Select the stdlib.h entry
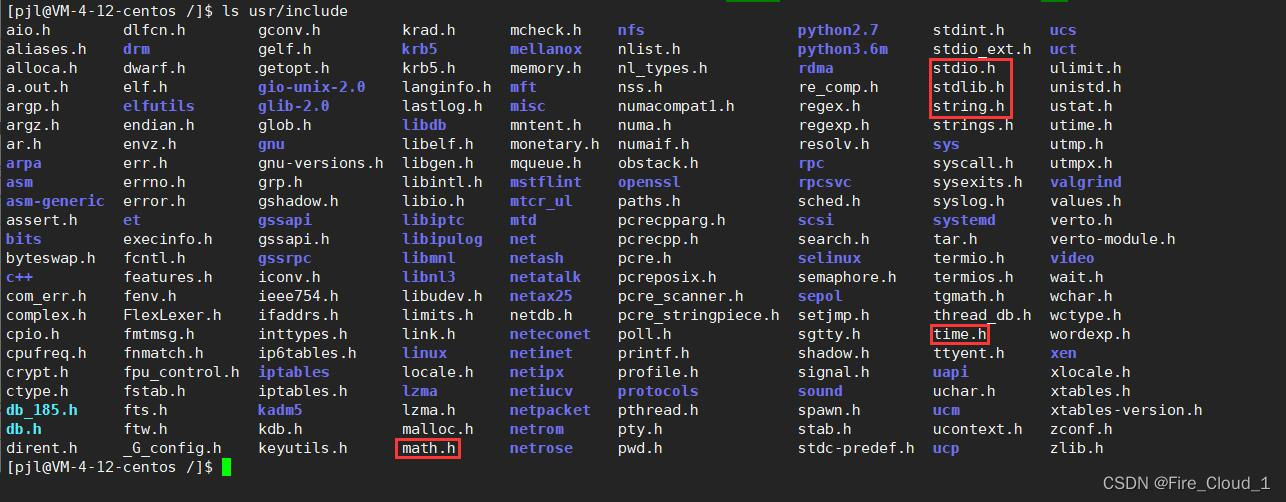Image resolution: width=1286 pixels, height=502 pixels. [x=969, y=87]
